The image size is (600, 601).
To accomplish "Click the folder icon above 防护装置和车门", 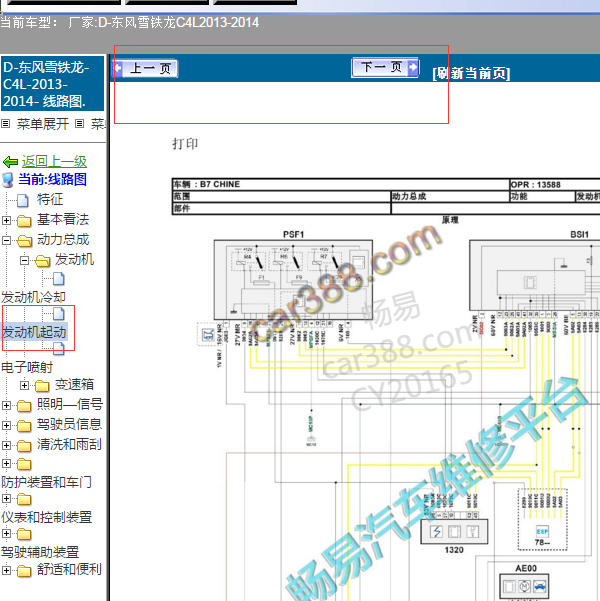I will [x=24, y=464].
